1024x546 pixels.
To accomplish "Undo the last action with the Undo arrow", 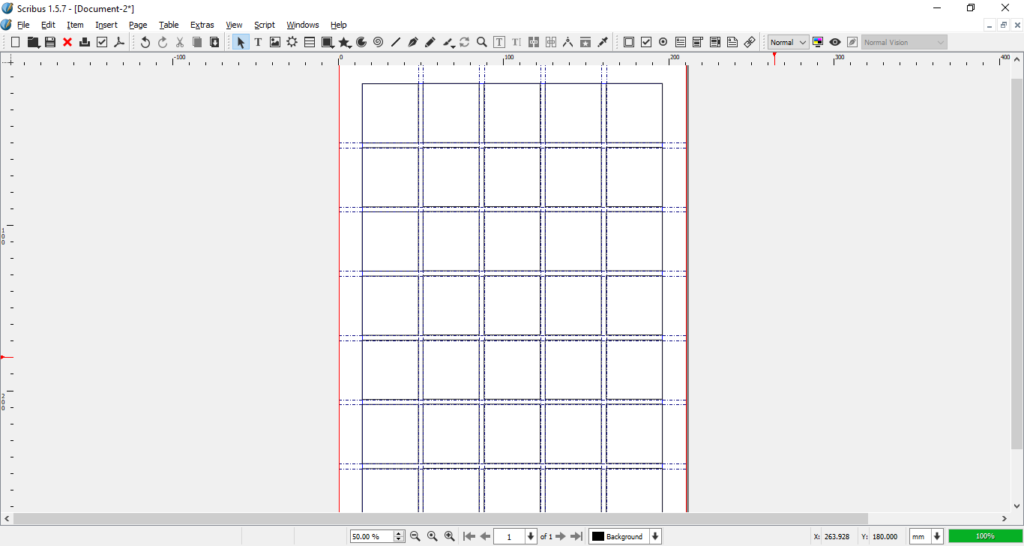I will pyautogui.click(x=145, y=42).
